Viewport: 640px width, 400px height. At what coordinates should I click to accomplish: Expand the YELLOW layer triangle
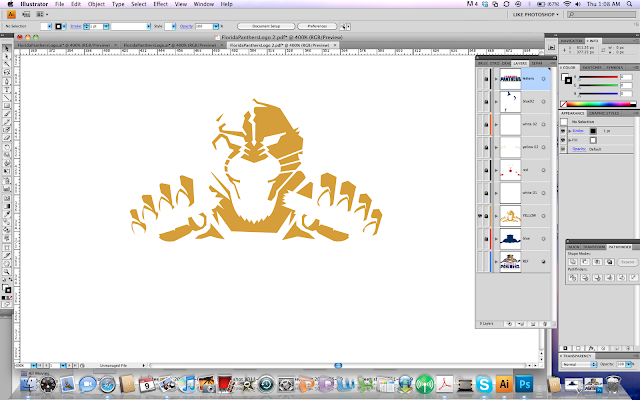click(x=496, y=216)
